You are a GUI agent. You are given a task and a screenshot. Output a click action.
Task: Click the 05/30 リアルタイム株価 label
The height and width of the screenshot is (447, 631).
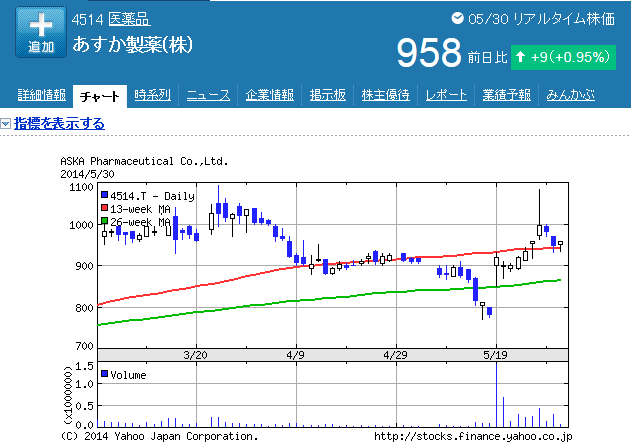coord(542,19)
